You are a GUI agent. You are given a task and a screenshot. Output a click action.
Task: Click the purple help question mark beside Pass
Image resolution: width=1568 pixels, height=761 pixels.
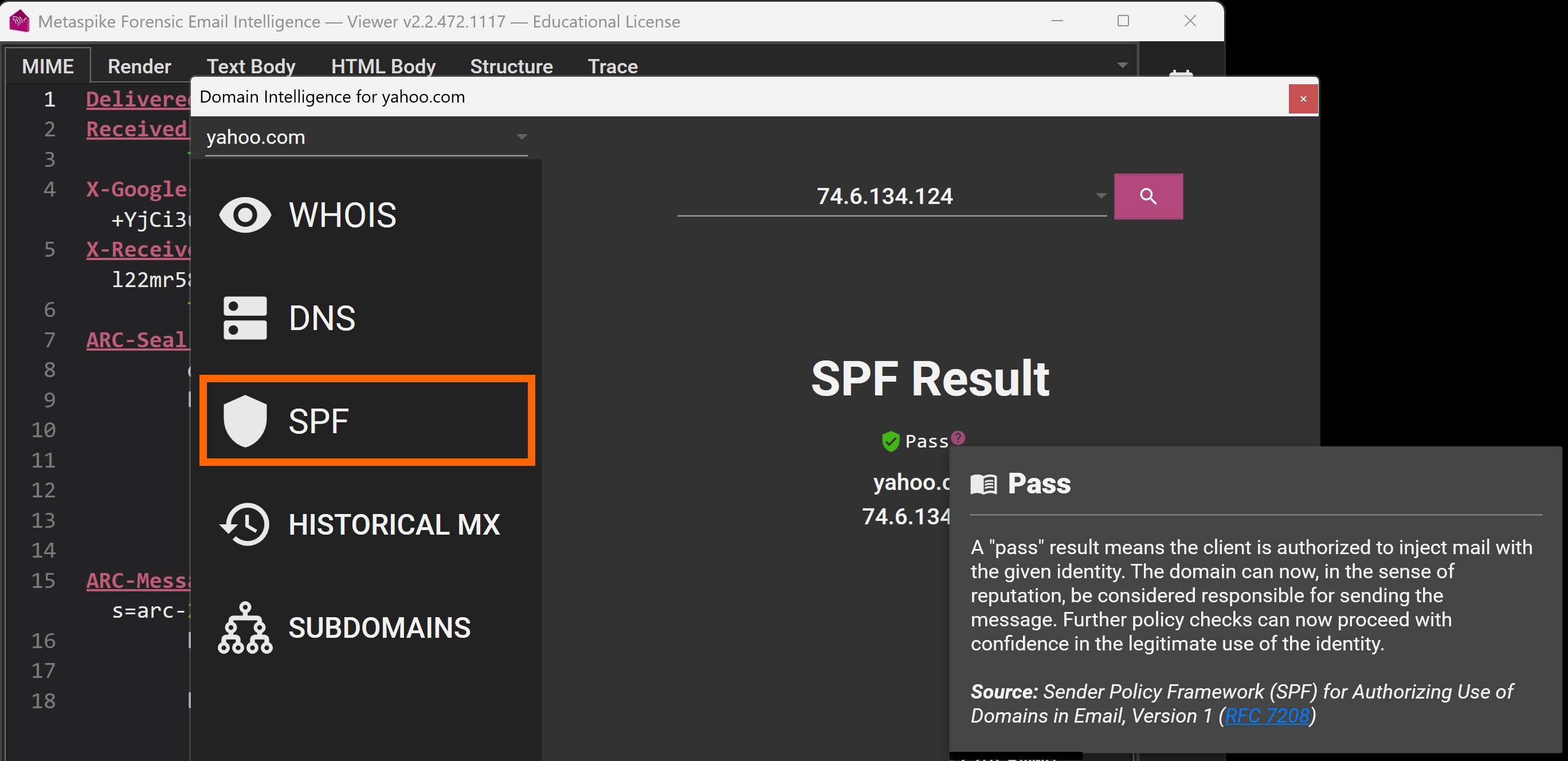click(958, 437)
